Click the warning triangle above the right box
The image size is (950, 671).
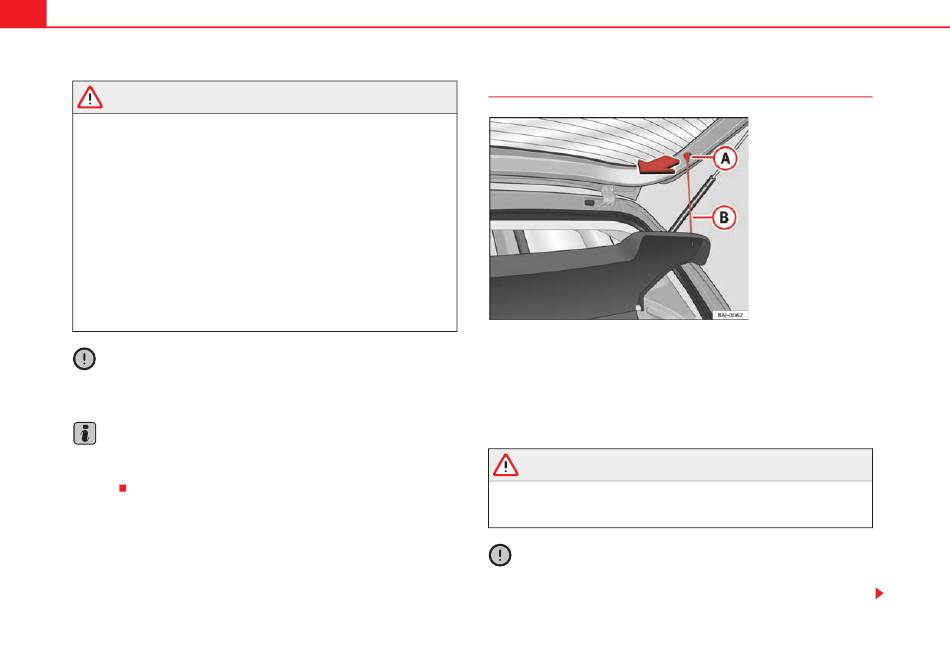pyautogui.click(x=505, y=465)
